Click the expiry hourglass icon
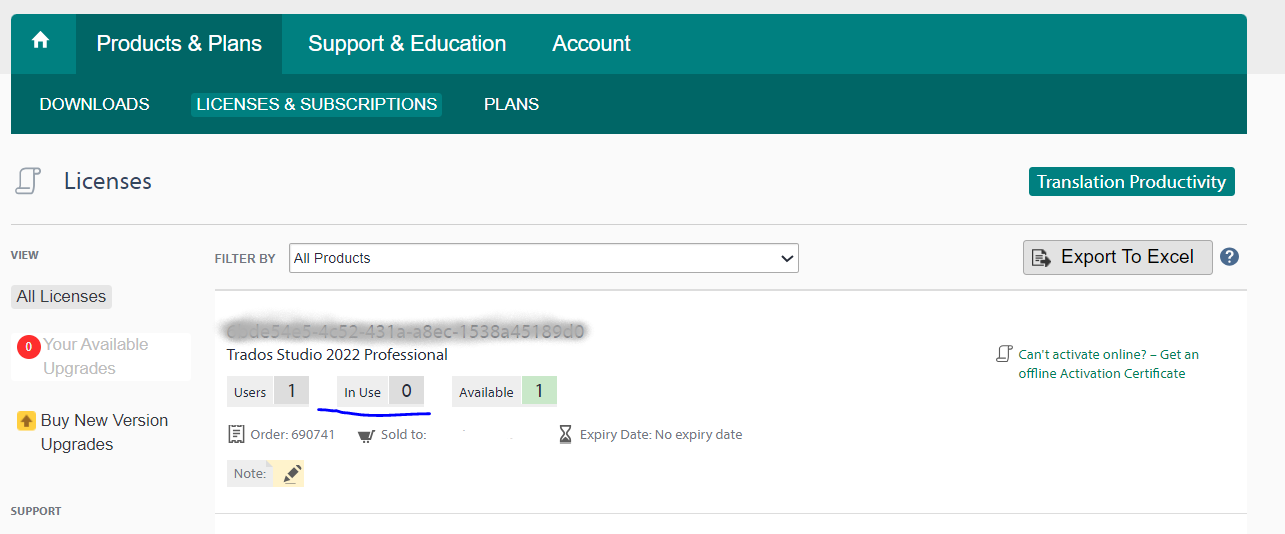This screenshot has width=1285, height=534. (565, 434)
